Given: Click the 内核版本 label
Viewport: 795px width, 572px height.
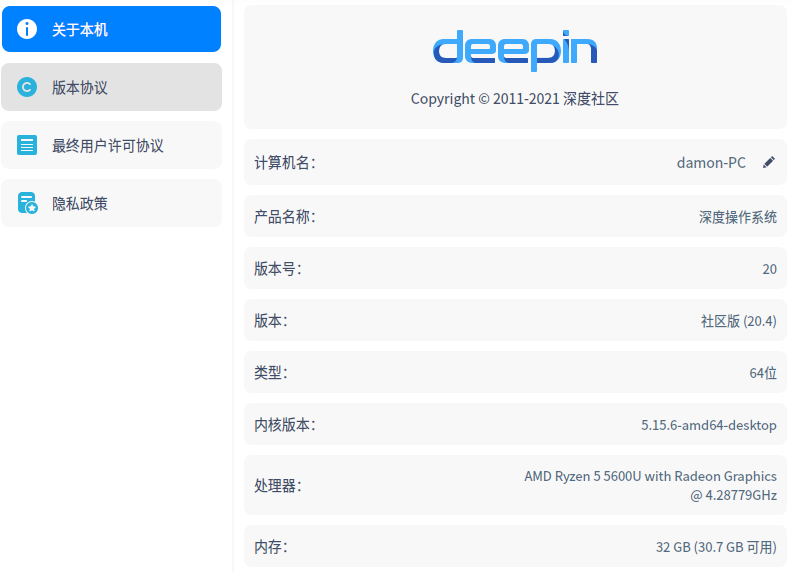Looking at the screenshot, I should pyautogui.click(x=284, y=425).
